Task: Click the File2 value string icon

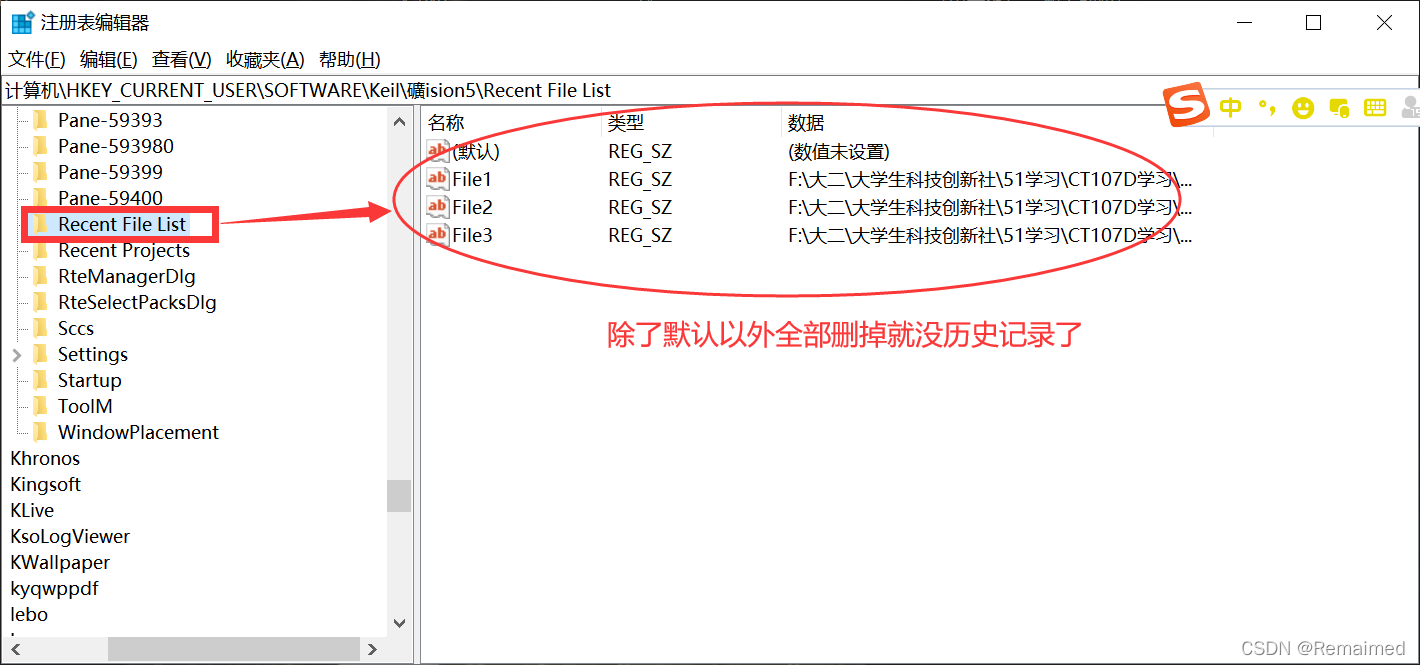Action: coord(438,207)
